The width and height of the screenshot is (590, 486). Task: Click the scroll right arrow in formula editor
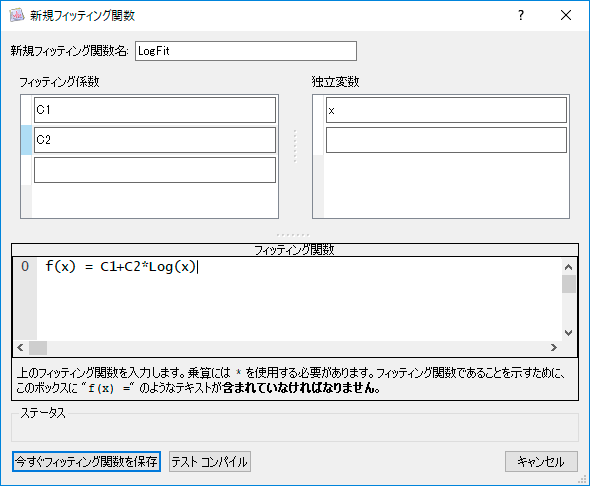pos(554,348)
